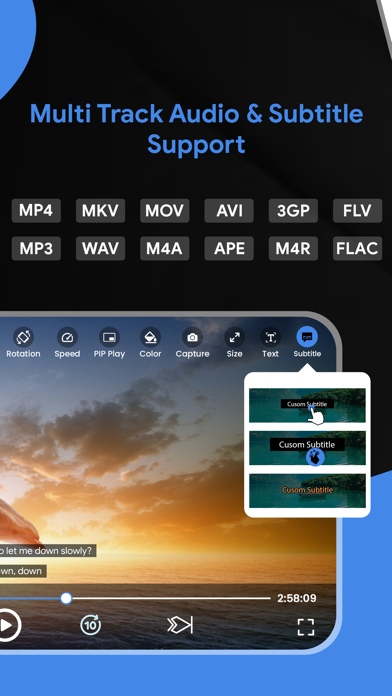This screenshot has height=696, width=392.
Task: Choose the first small Cusom Subtitle style
Action: click(x=307, y=405)
